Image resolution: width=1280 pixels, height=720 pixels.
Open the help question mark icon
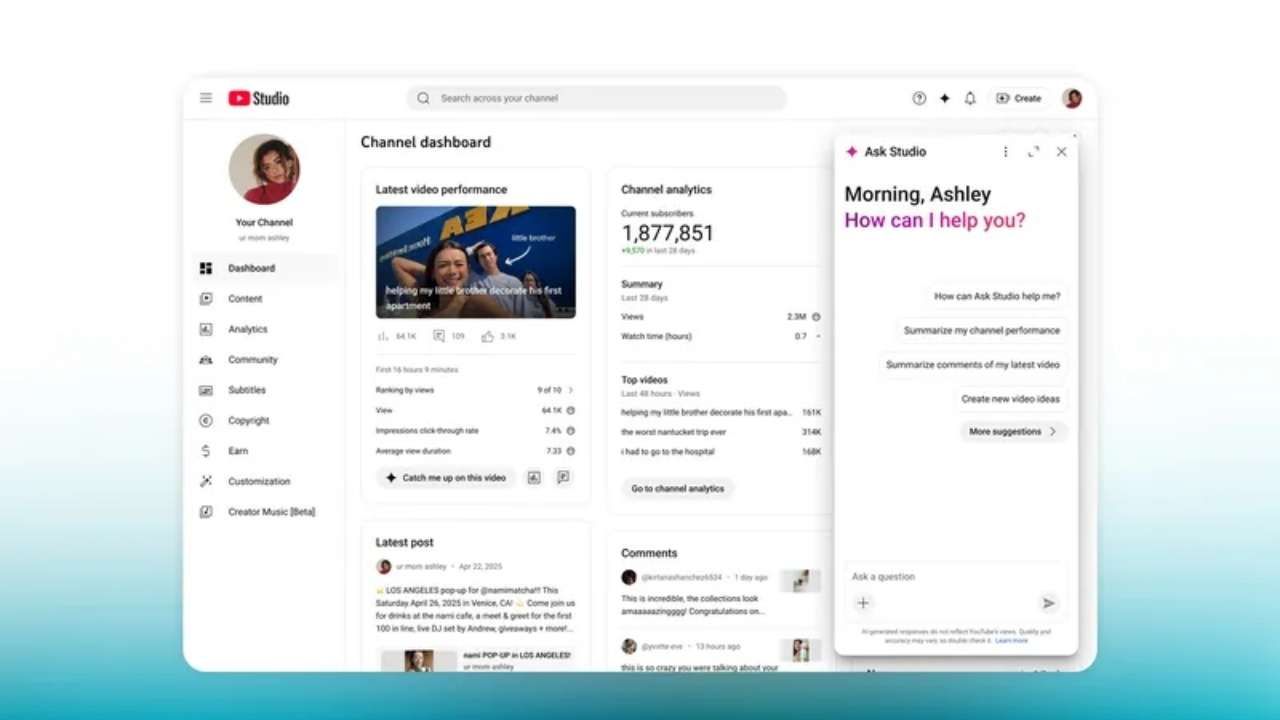click(x=919, y=98)
